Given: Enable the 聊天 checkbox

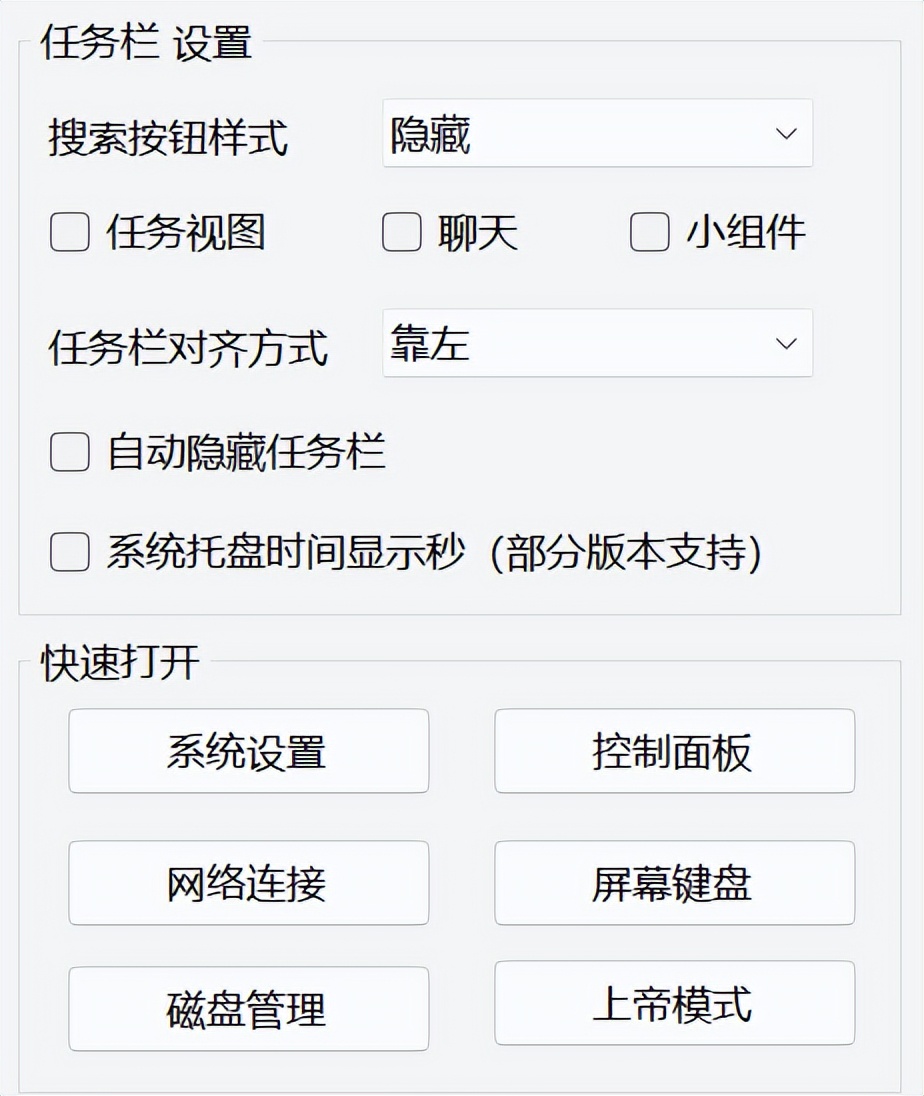Looking at the screenshot, I should click(400, 232).
